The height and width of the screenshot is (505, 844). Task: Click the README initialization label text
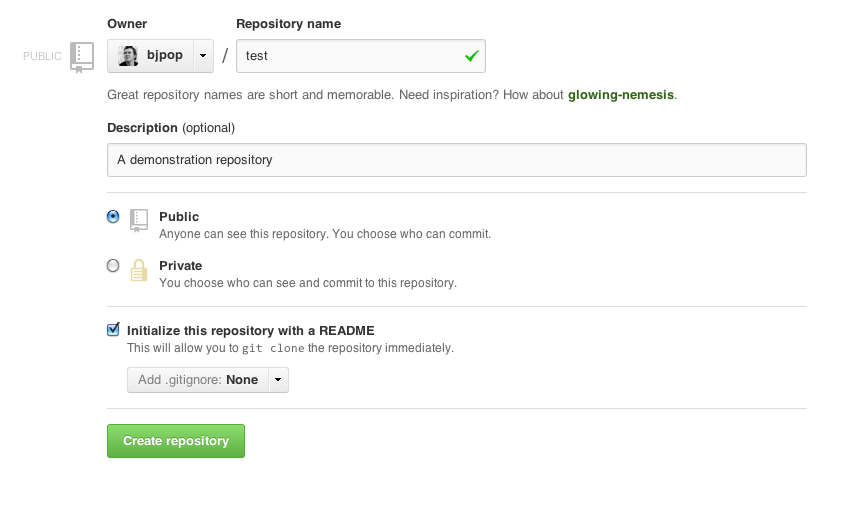coord(251,330)
